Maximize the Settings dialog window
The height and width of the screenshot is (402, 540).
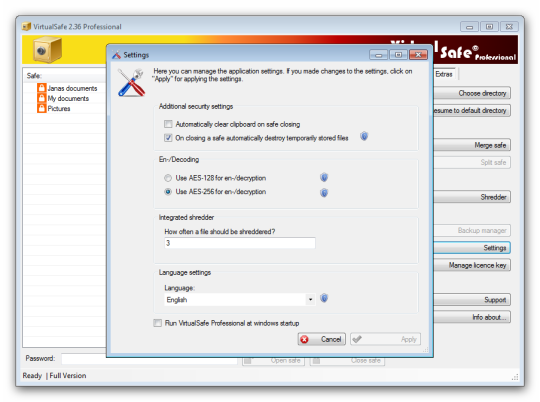coord(398,55)
